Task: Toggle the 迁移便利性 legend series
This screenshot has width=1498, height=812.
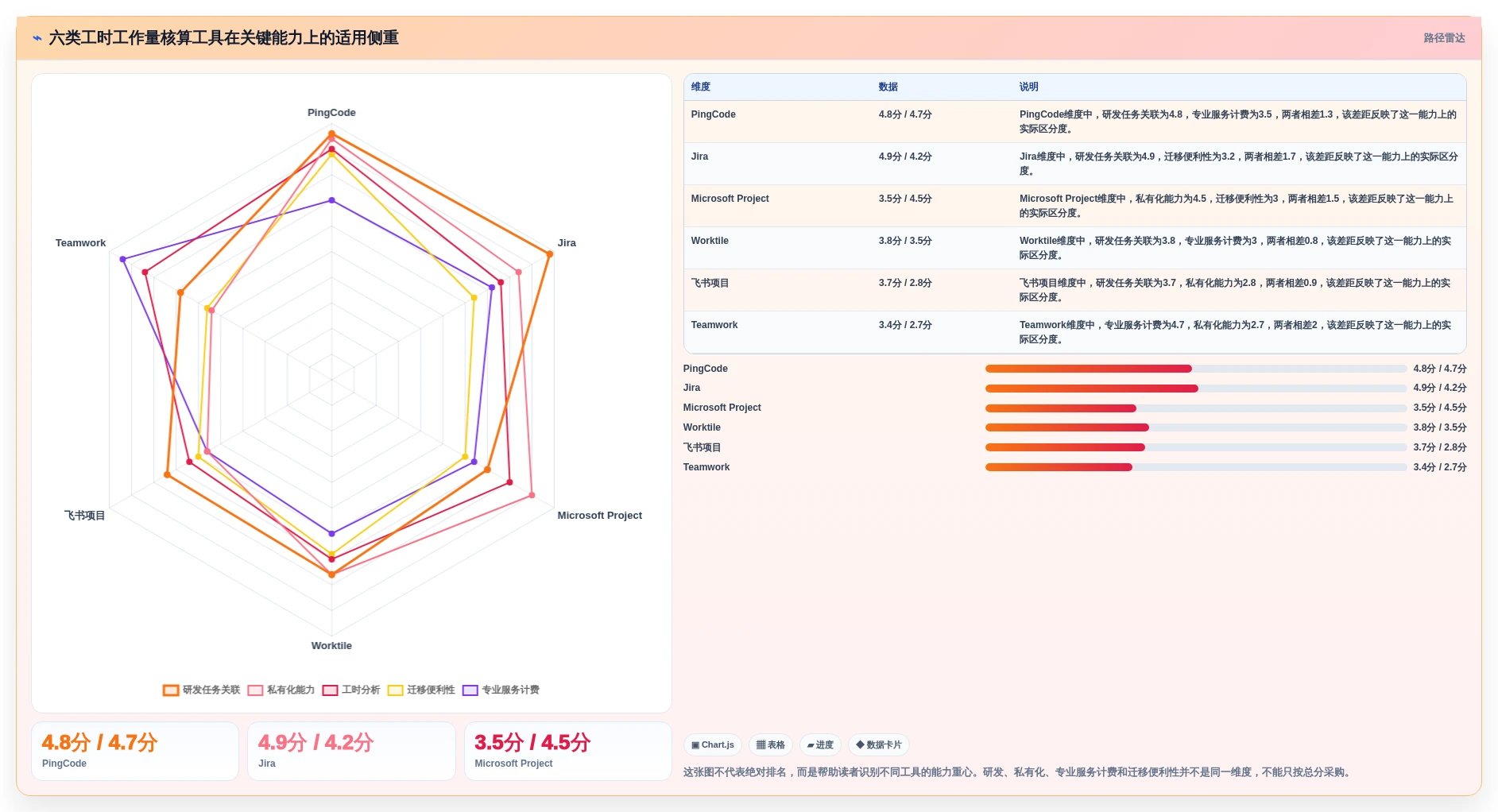Action: point(421,690)
